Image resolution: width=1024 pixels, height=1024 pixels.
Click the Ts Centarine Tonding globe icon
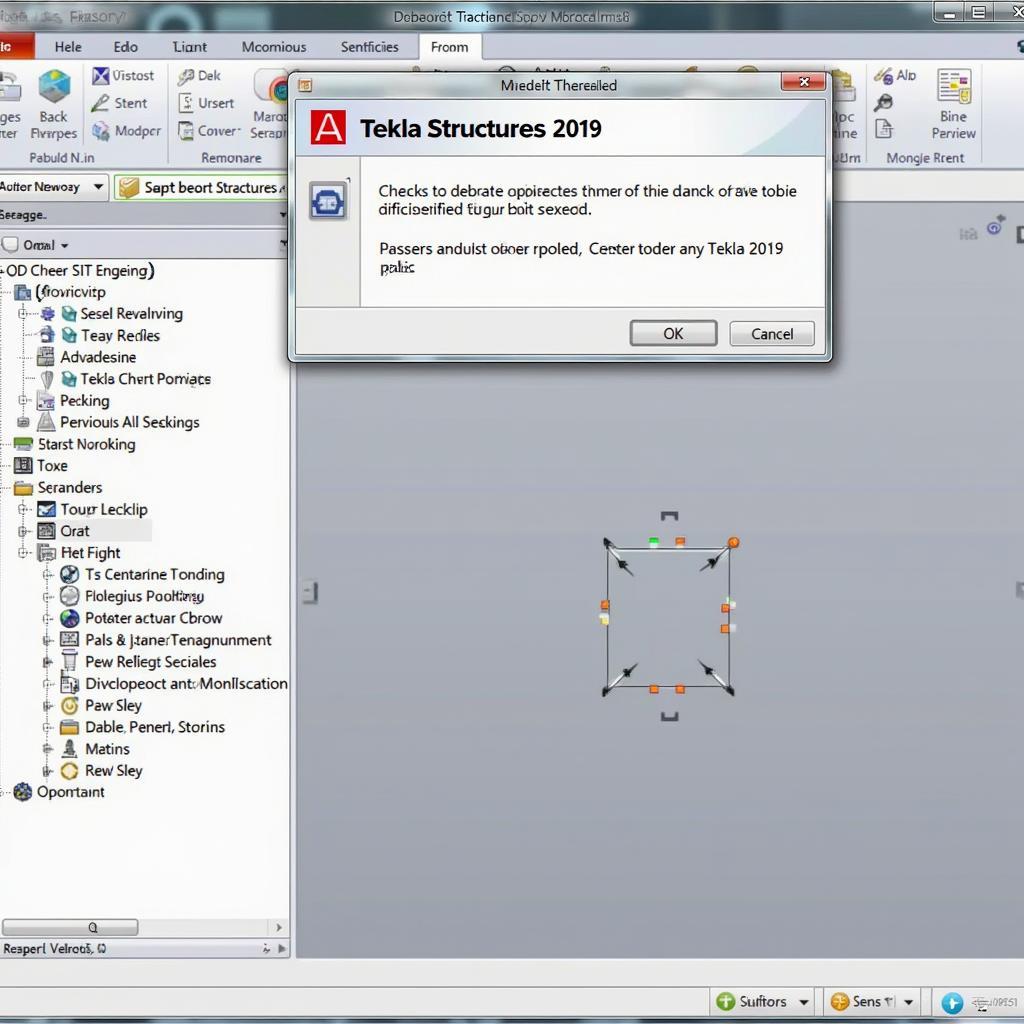[69, 575]
